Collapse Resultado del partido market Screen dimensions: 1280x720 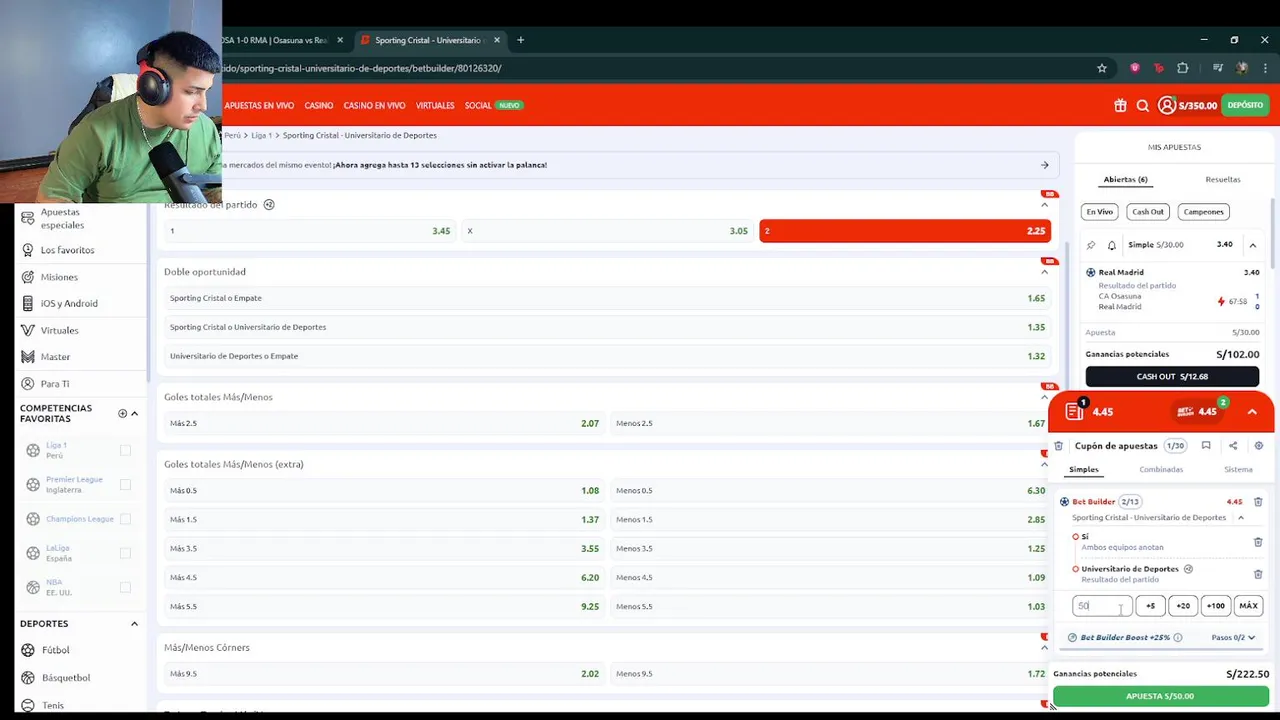click(x=1044, y=205)
